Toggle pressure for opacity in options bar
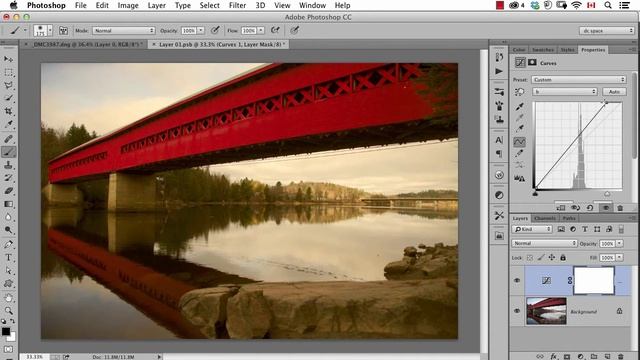Viewport: 640px width, 360px height. [x=215, y=31]
